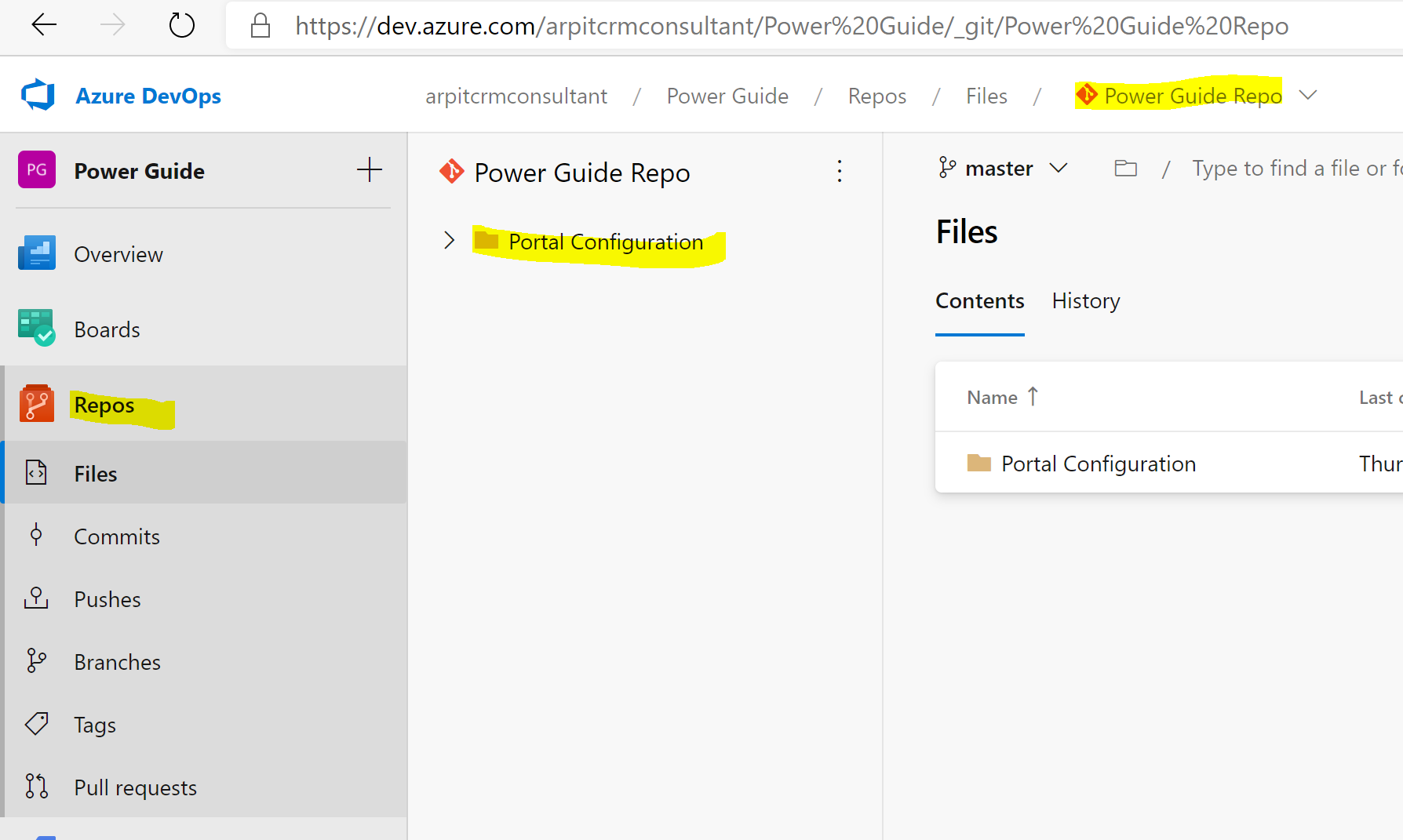Click the Power Guide Repo panel title
This screenshot has width=1403, height=840.
pyautogui.click(x=582, y=173)
